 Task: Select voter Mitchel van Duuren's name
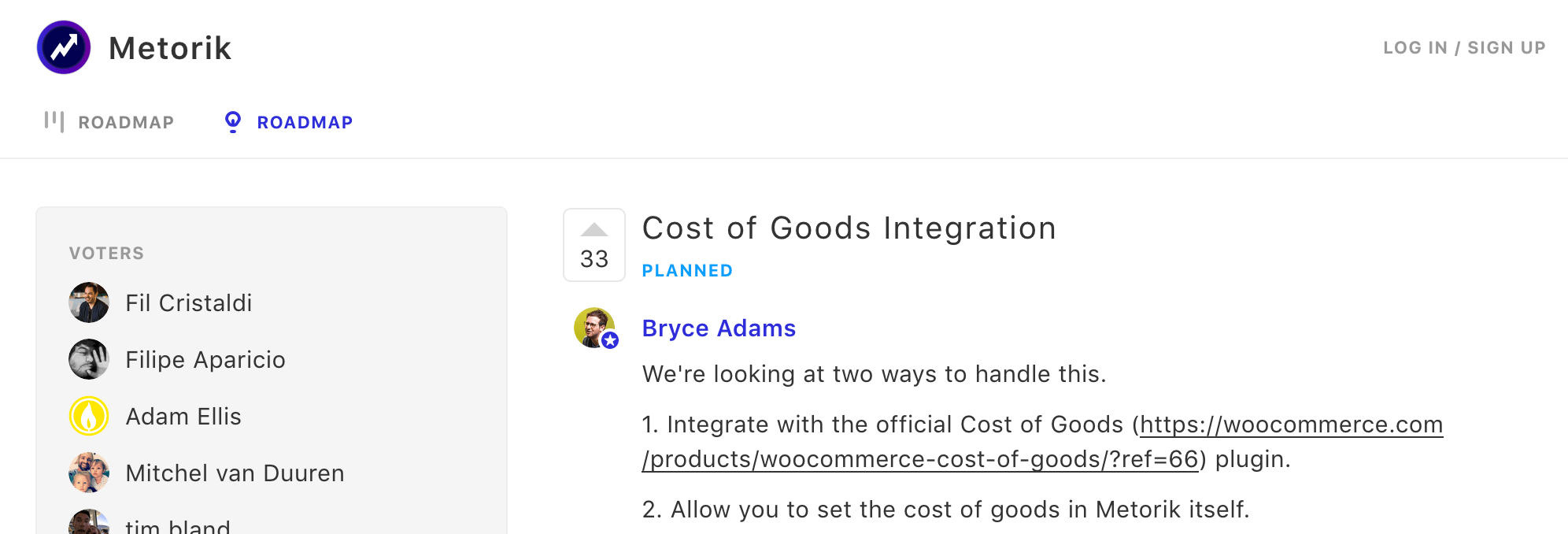pos(235,473)
